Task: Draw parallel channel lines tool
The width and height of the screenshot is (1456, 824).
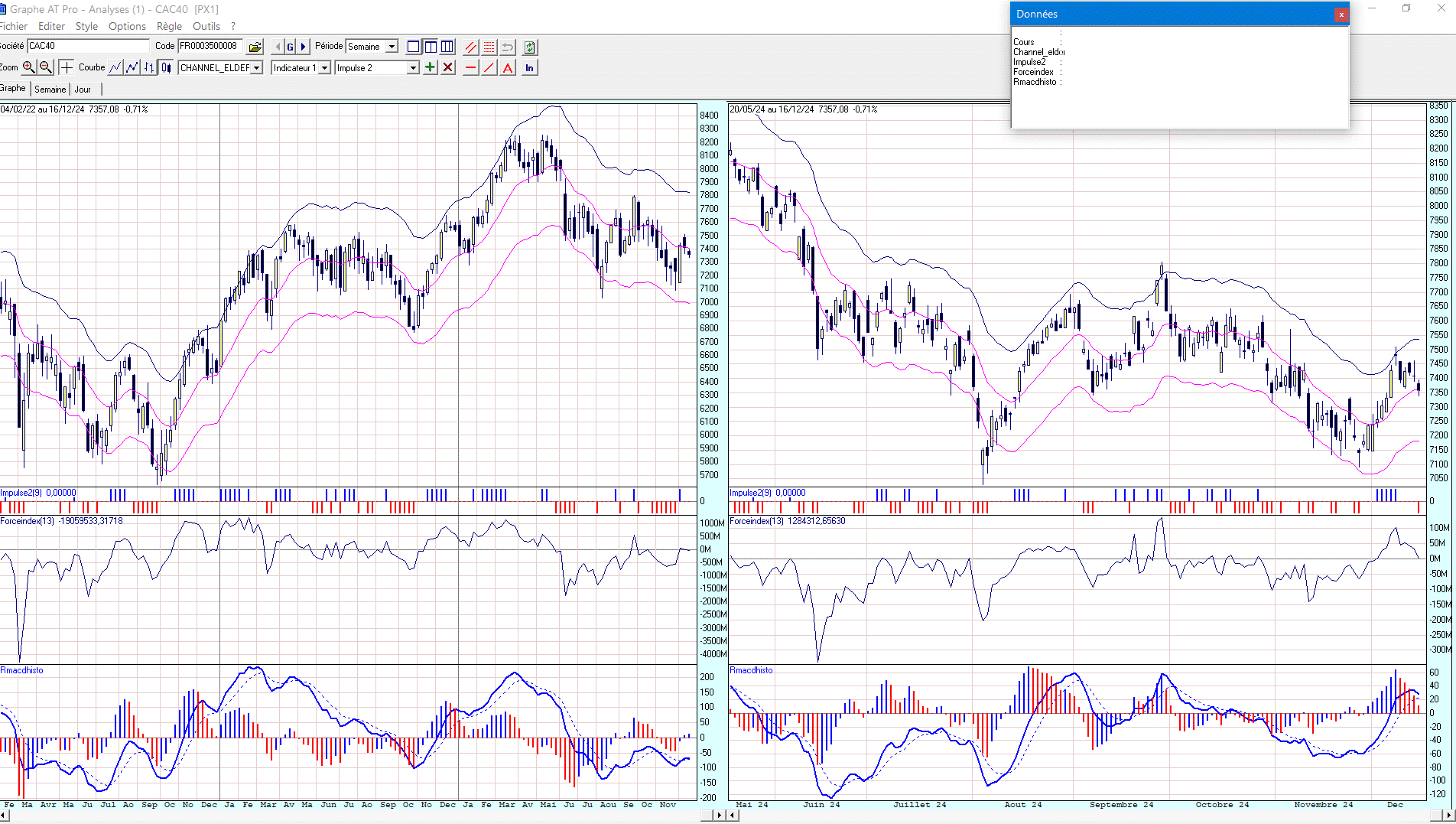Action: (471, 47)
